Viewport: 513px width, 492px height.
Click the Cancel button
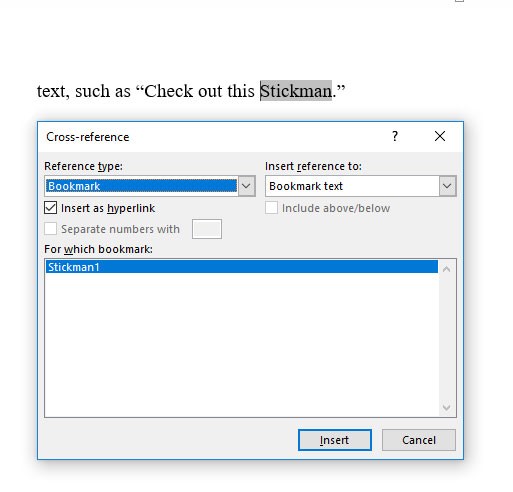(419, 440)
